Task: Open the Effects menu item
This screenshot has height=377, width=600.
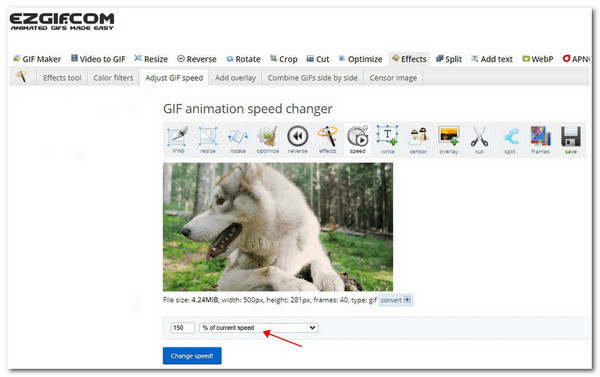Action: [x=409, y=59]
